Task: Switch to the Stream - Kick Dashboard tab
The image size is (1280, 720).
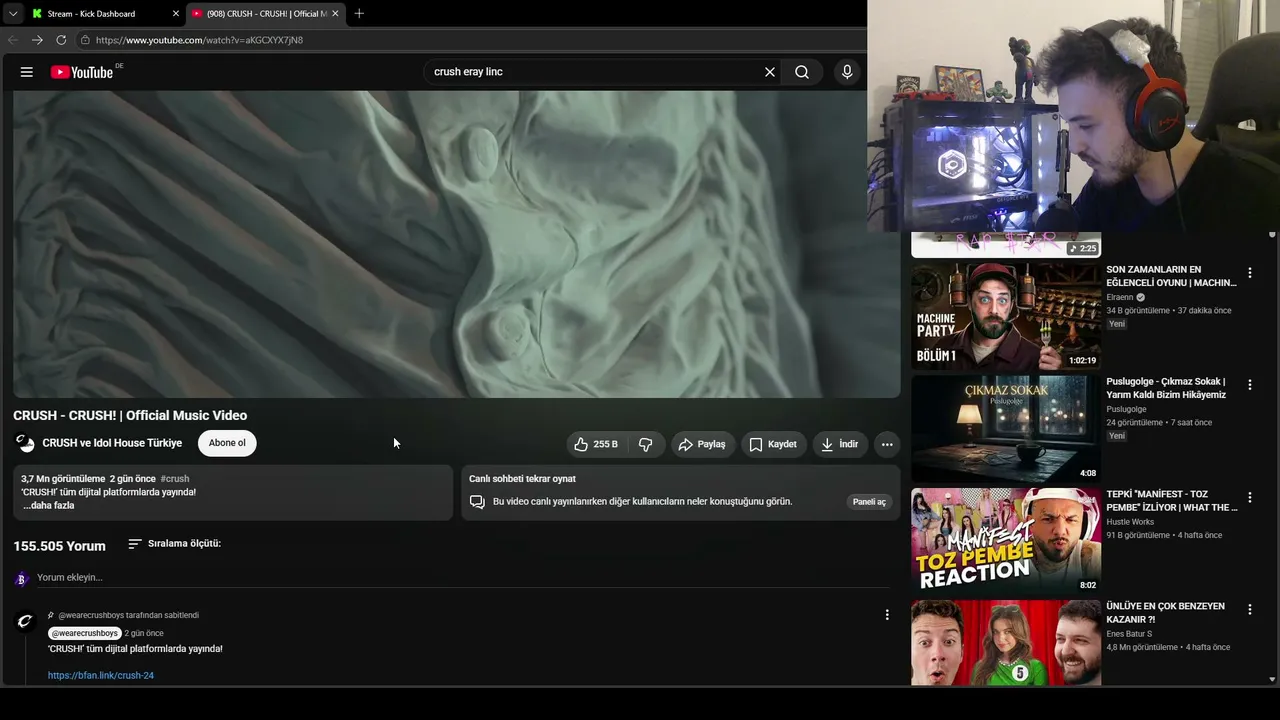Action: coord(103,14)
